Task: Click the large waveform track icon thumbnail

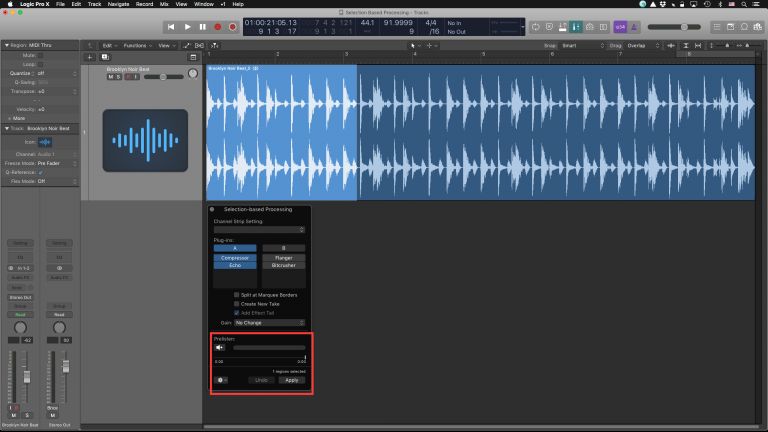Action: point(145,141)
